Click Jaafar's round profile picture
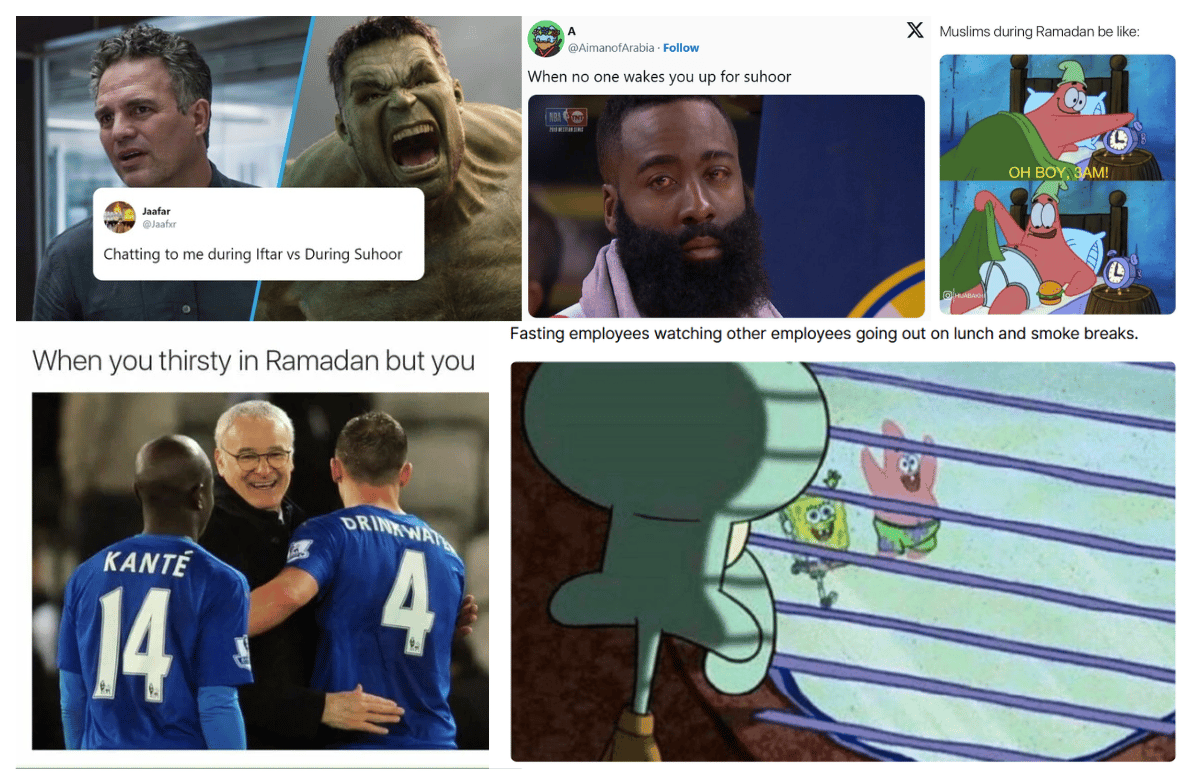Viewport: 1192px width, 778px height. pos(119,218)
